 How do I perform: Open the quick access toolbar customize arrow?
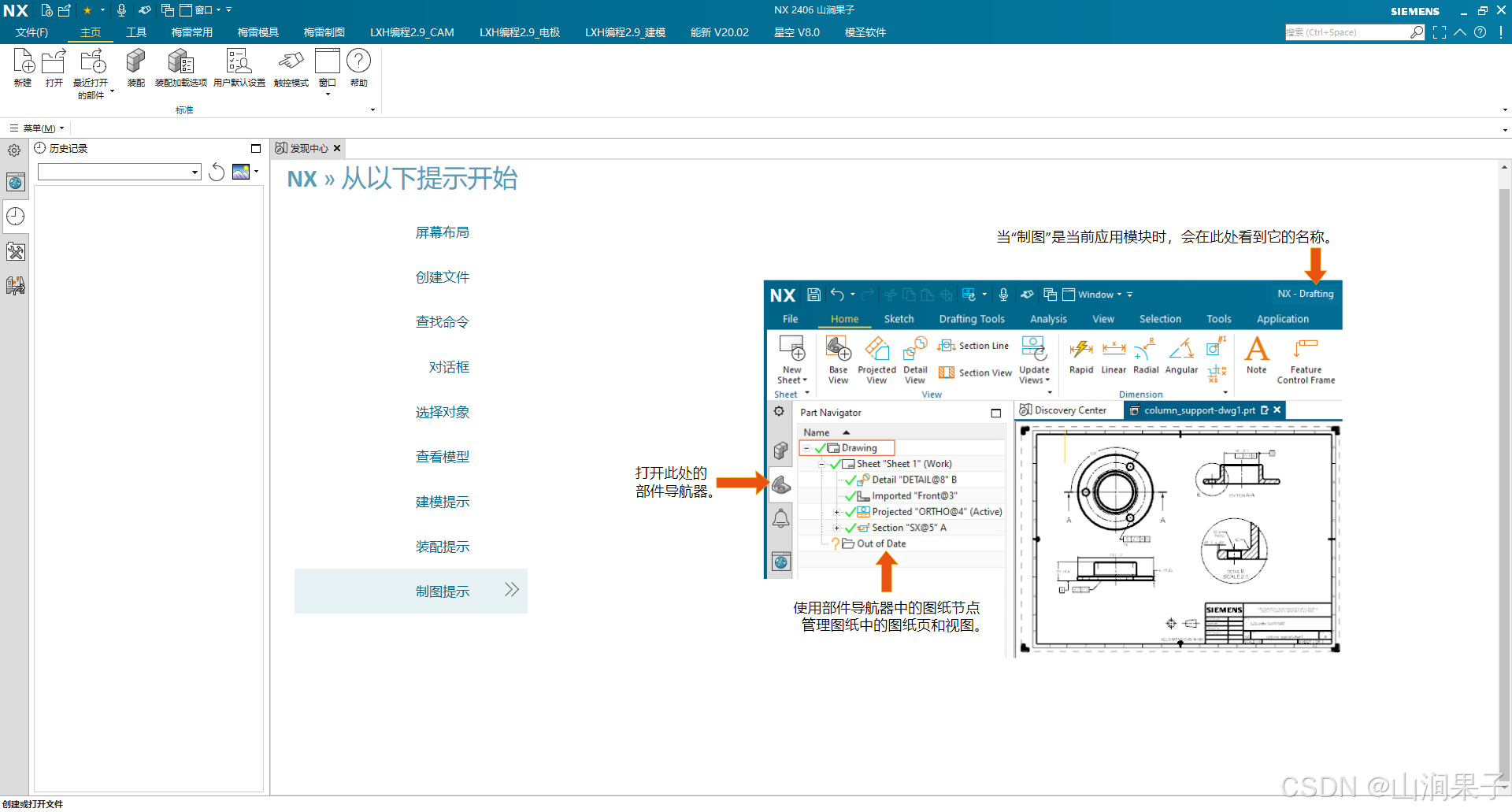click(x=229, y=10)
